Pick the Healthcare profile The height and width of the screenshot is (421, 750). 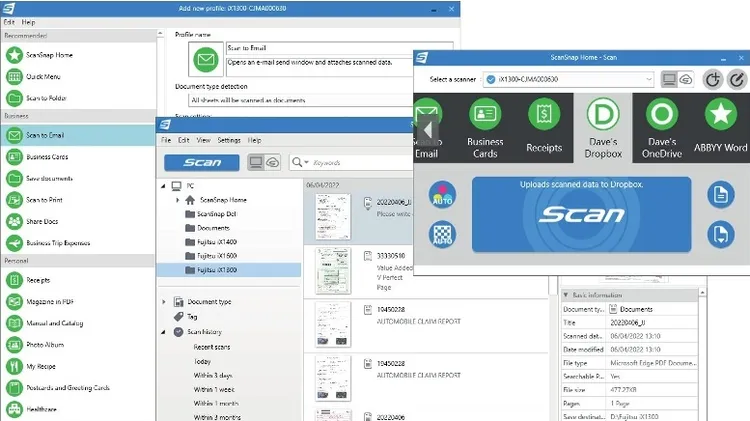click(x=78, y=410)
